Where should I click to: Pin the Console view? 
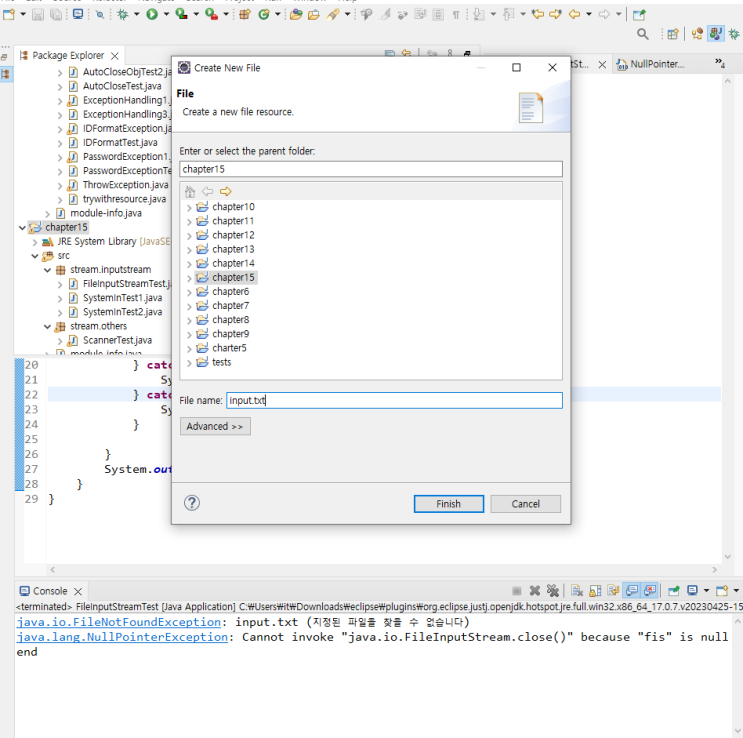coord(673,591)
